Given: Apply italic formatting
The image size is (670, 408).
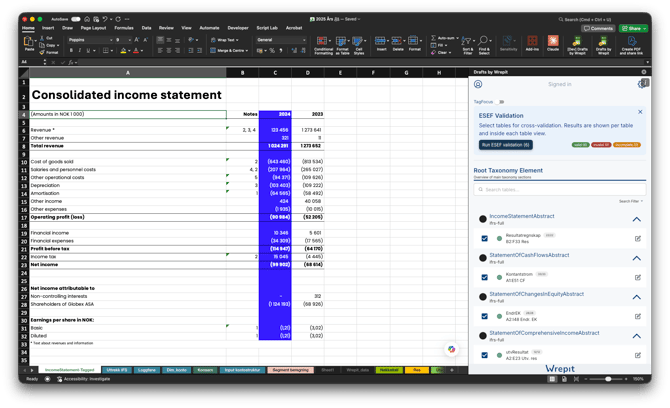Looking at the screenshot, I should pos(79,50).
